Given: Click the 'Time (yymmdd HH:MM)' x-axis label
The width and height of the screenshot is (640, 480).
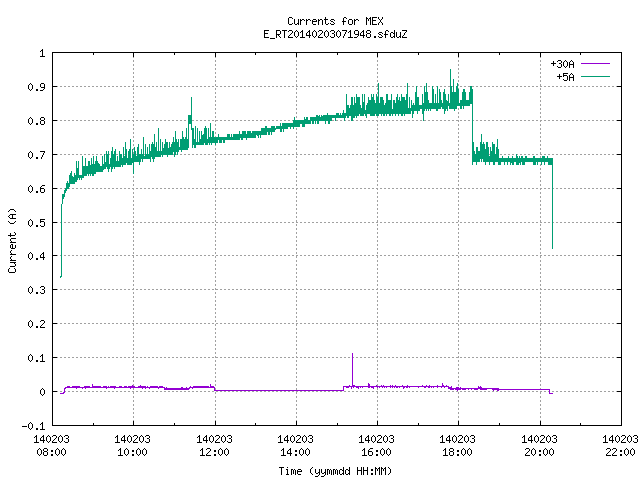Looking at the screenshot, I should 335,471.
